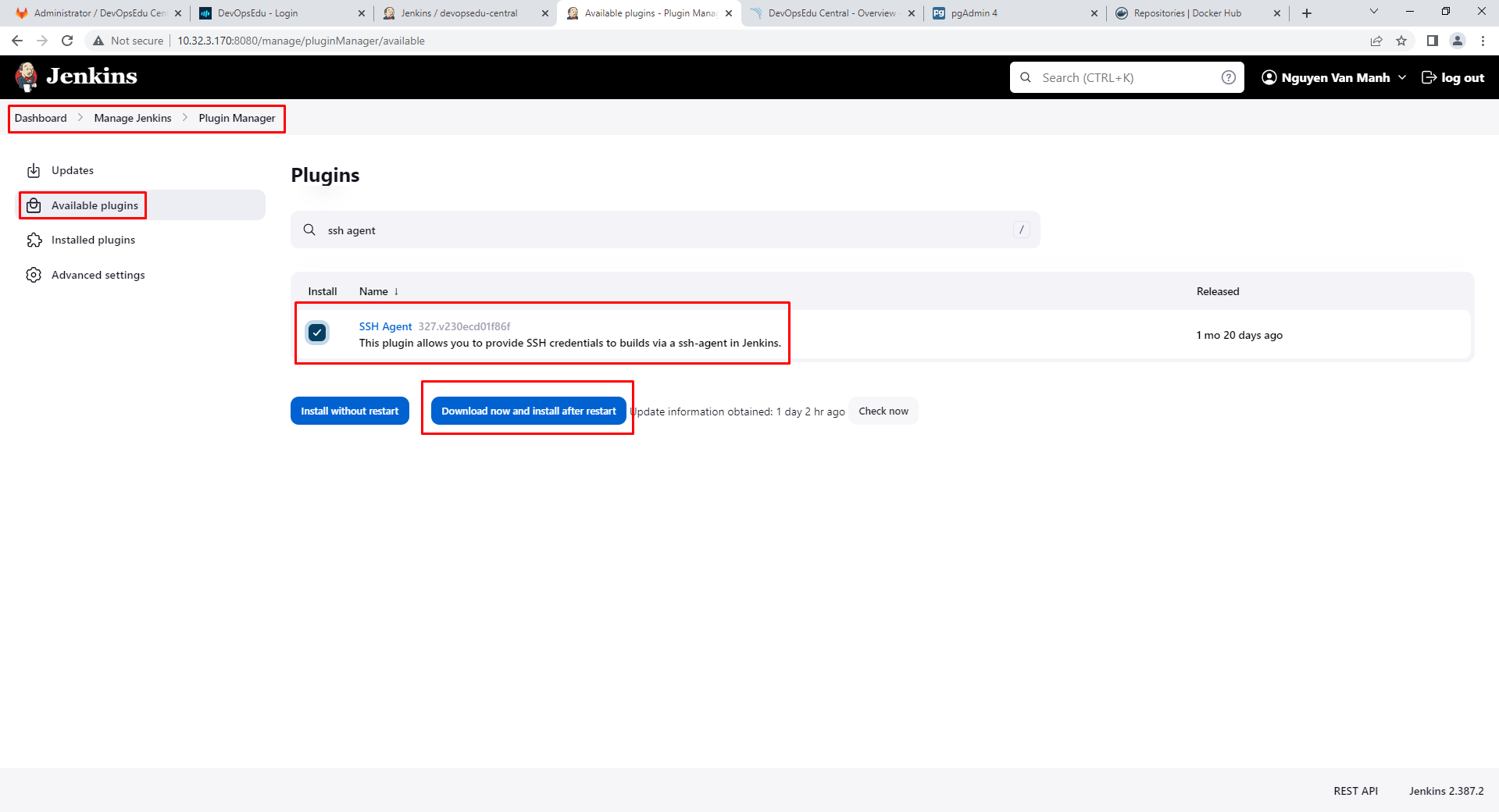
Task: Open the Nguyen Van Manh user menu
Action: tap(1334, 77)
